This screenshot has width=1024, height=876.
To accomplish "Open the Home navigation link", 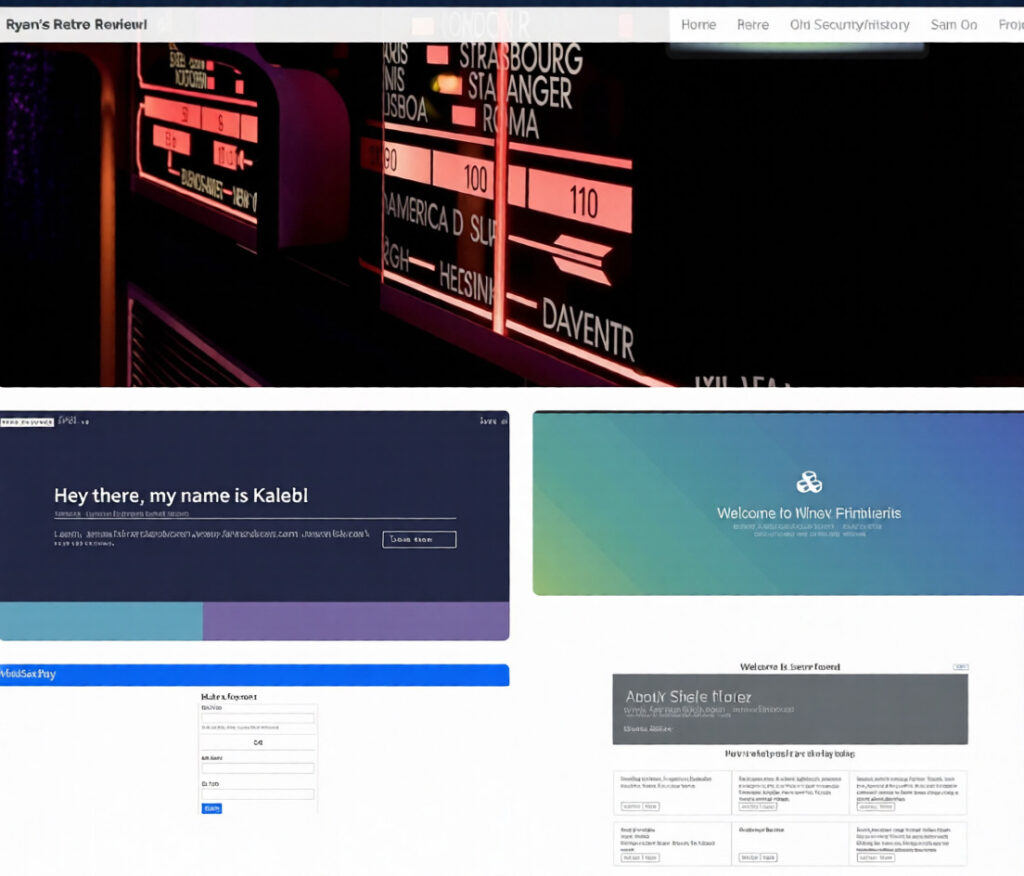I will click(x=698, y=25).
